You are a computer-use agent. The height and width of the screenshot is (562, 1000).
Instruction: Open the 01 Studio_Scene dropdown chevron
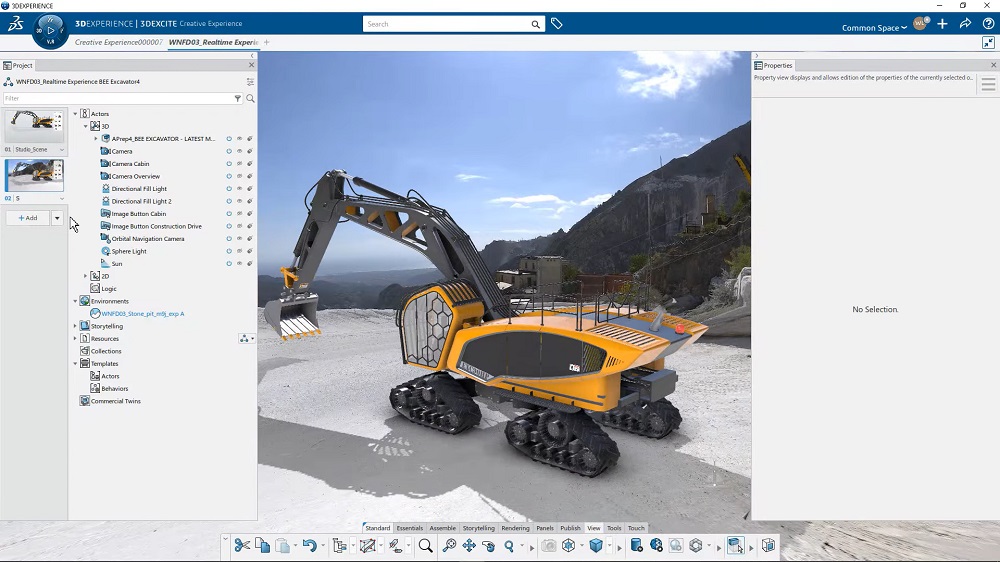(62, 149)
